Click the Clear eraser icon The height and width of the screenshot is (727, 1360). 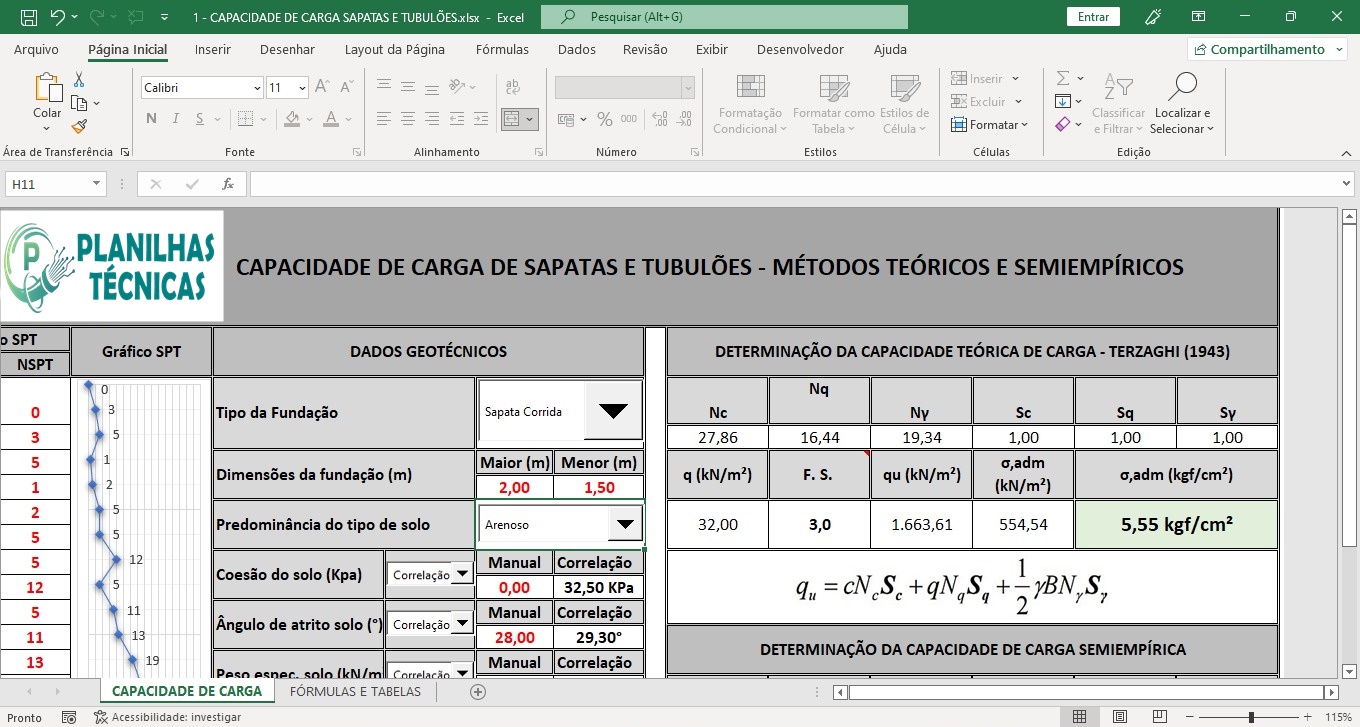(x=1063, y=124)
